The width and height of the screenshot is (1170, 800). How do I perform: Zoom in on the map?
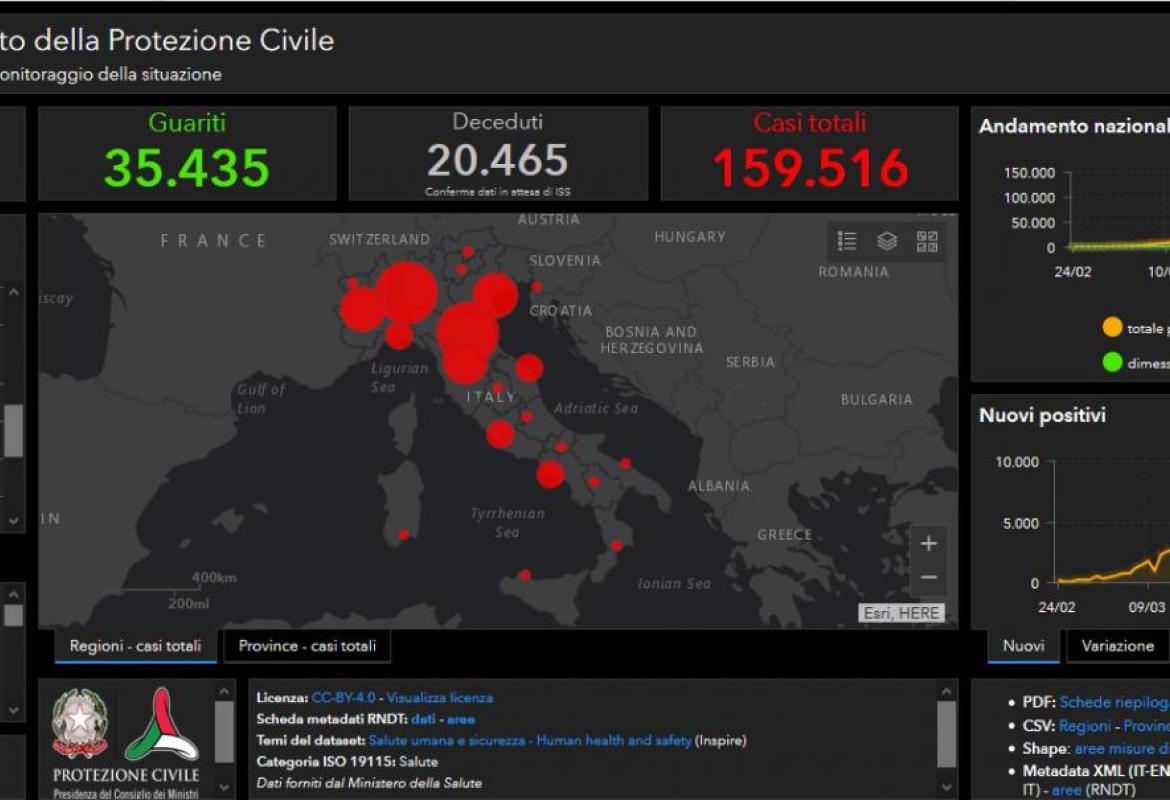(x=928, y=544)
